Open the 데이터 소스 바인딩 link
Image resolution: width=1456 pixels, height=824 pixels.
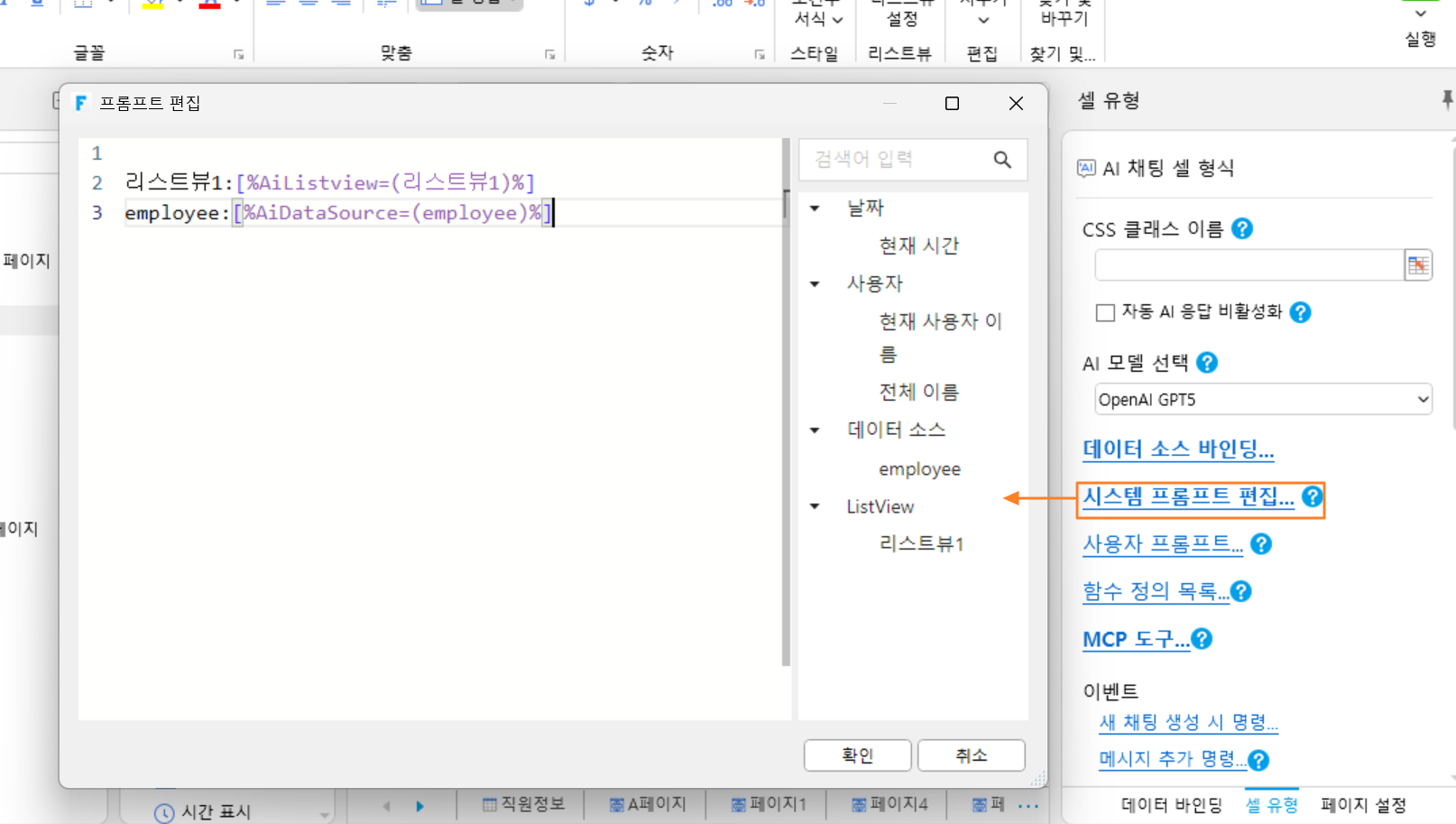(1178, 449)
